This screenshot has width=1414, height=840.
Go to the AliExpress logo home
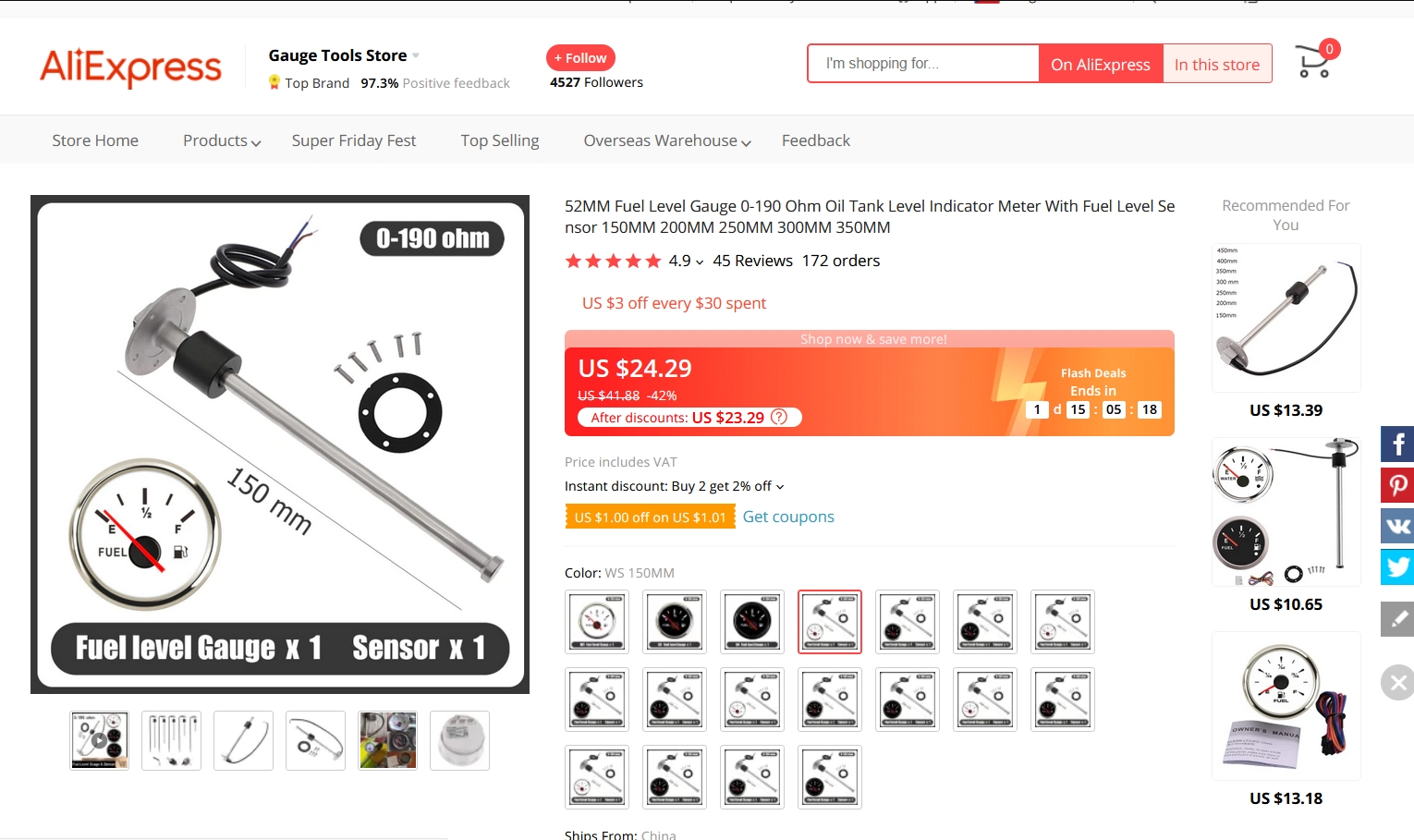(130, 67)
